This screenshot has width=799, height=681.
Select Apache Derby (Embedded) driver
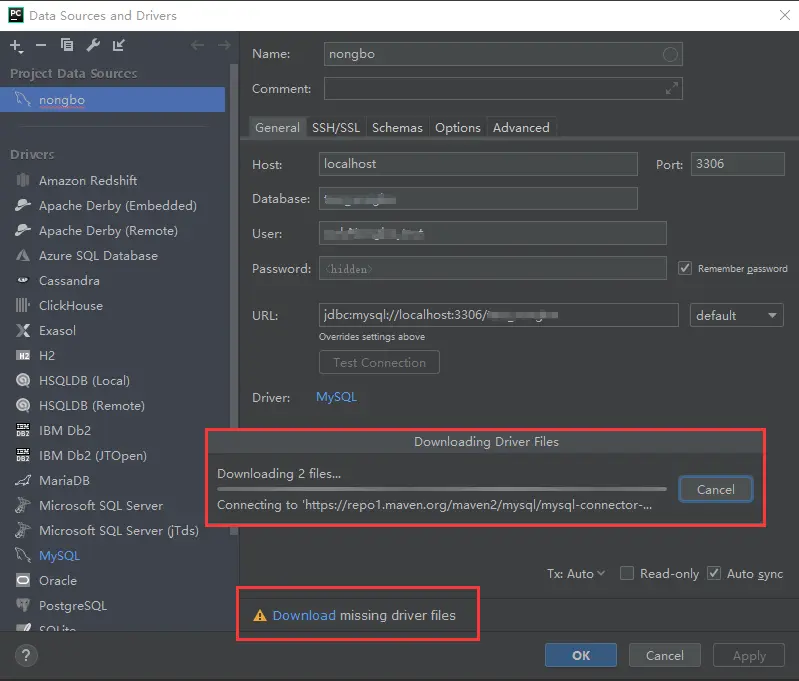[x=113, y=205]
